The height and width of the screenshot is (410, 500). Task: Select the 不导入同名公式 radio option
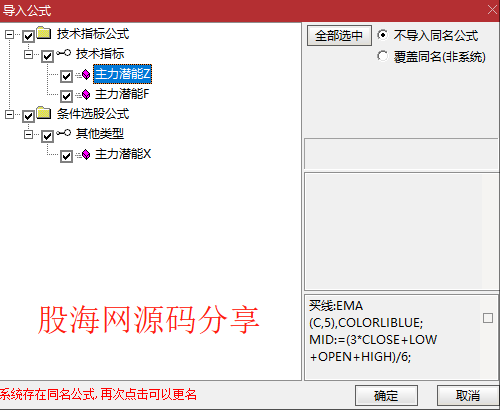(x=383, y=35)
